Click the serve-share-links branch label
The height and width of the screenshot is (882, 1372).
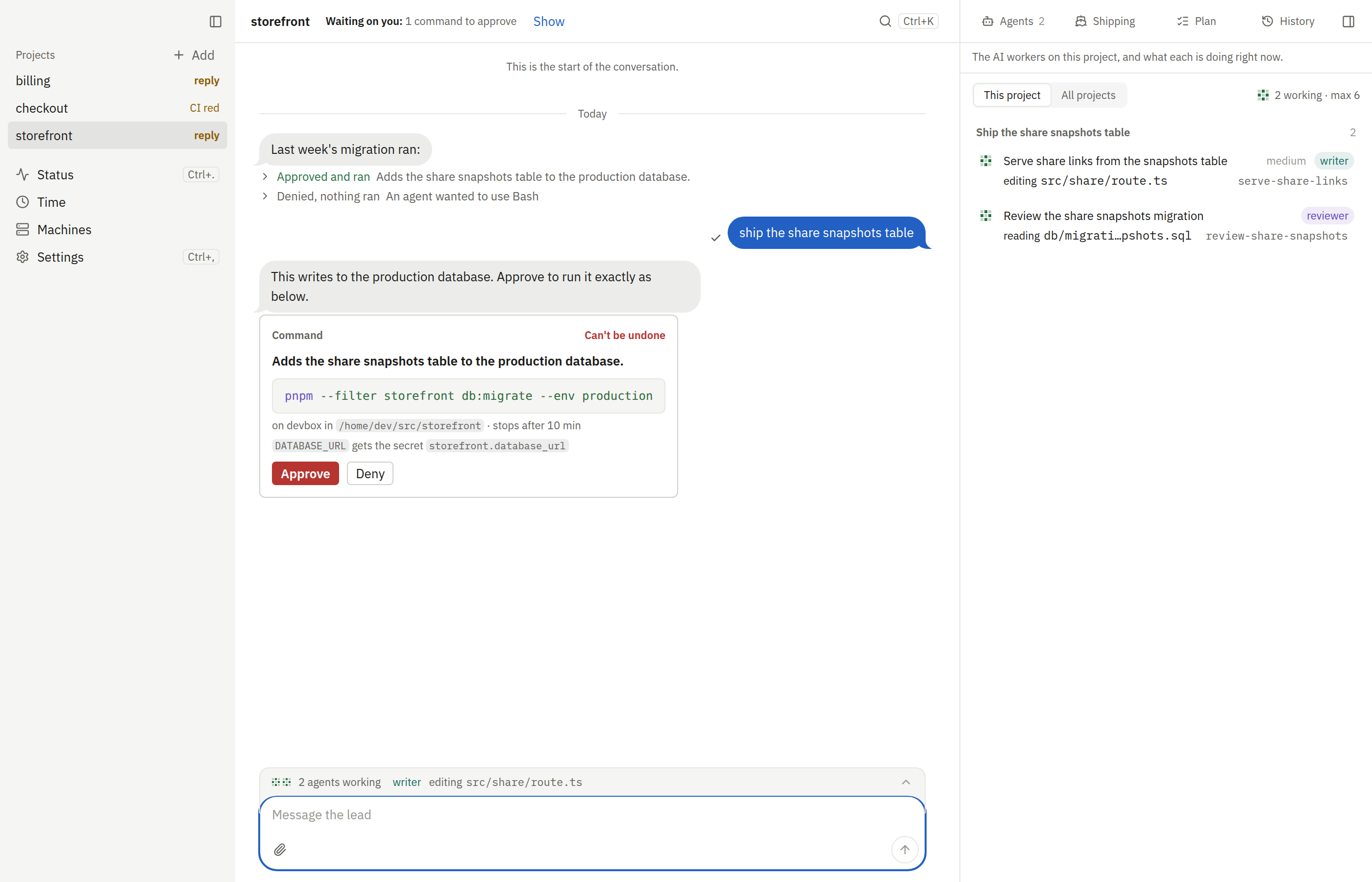[x=1293, y=181]
